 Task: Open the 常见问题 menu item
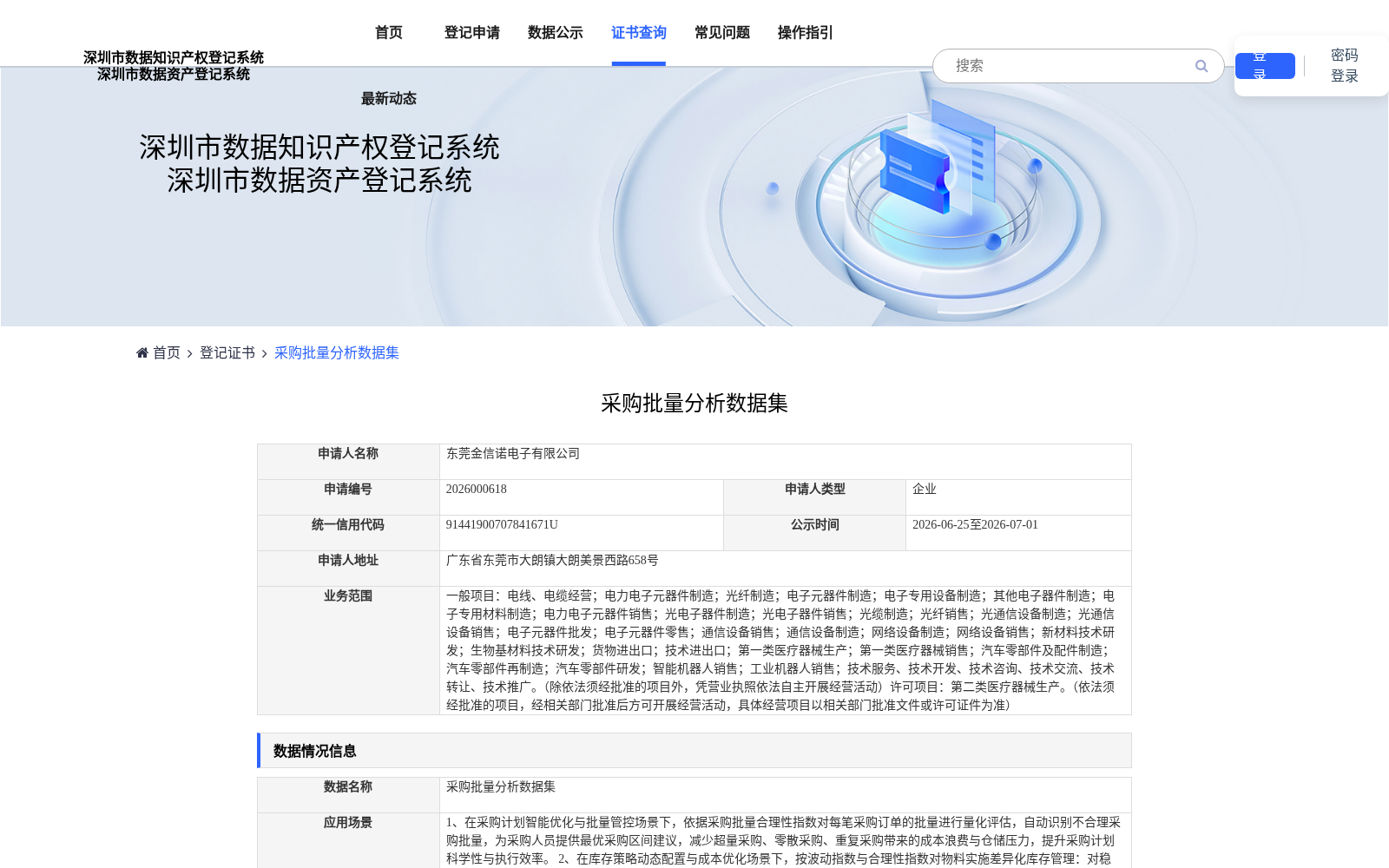[x=722, y=32]
